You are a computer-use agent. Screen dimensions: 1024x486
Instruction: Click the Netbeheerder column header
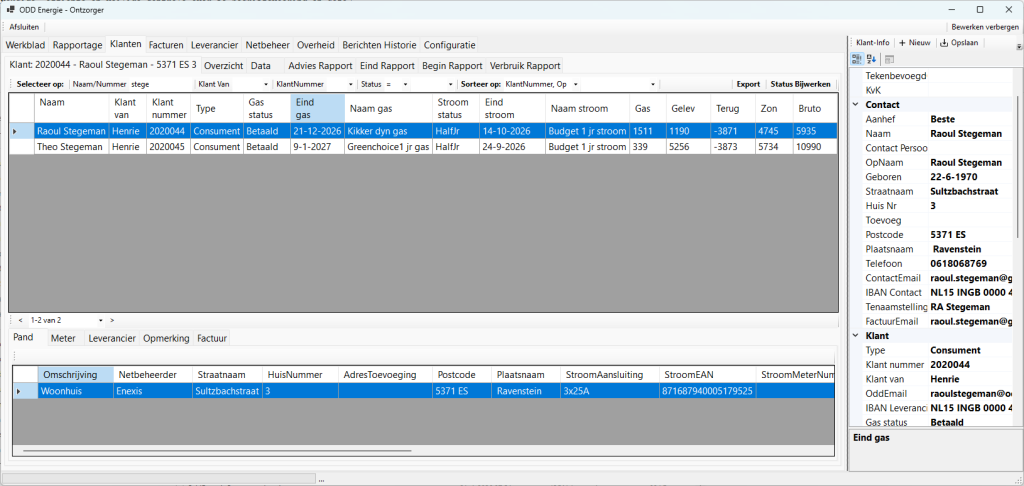(x=152, y=375)
